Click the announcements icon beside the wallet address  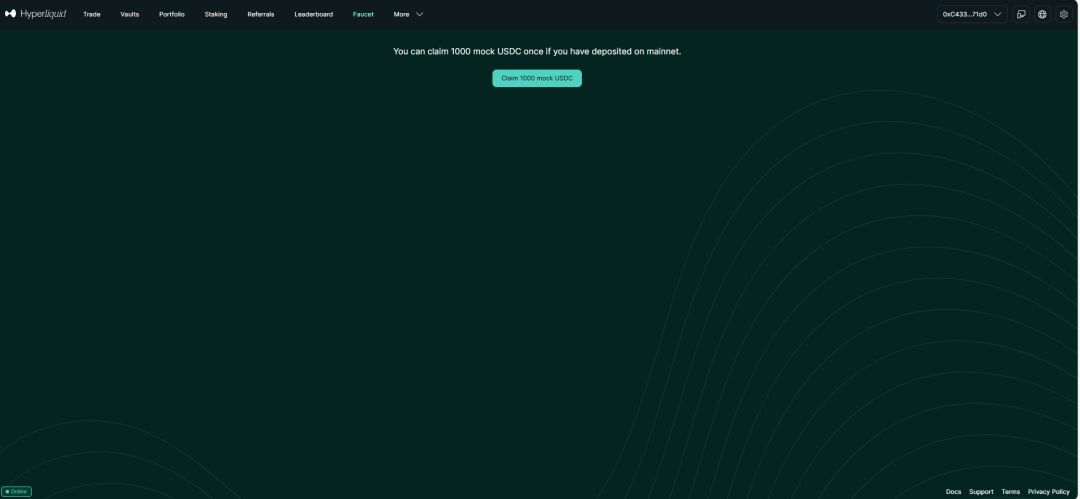(1021, 14)
